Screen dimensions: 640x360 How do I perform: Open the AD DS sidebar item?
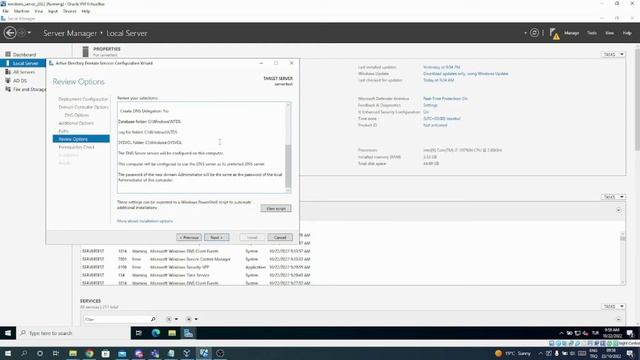[x=20, y=81]
